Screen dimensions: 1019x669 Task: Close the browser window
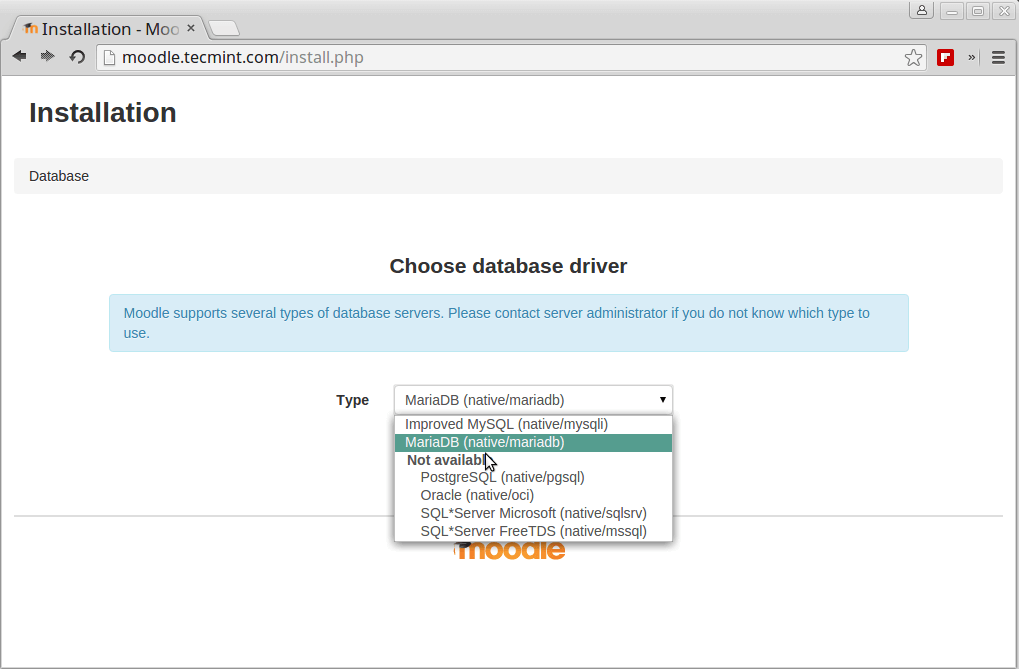pyautogui.click(x=1004, y=11)
